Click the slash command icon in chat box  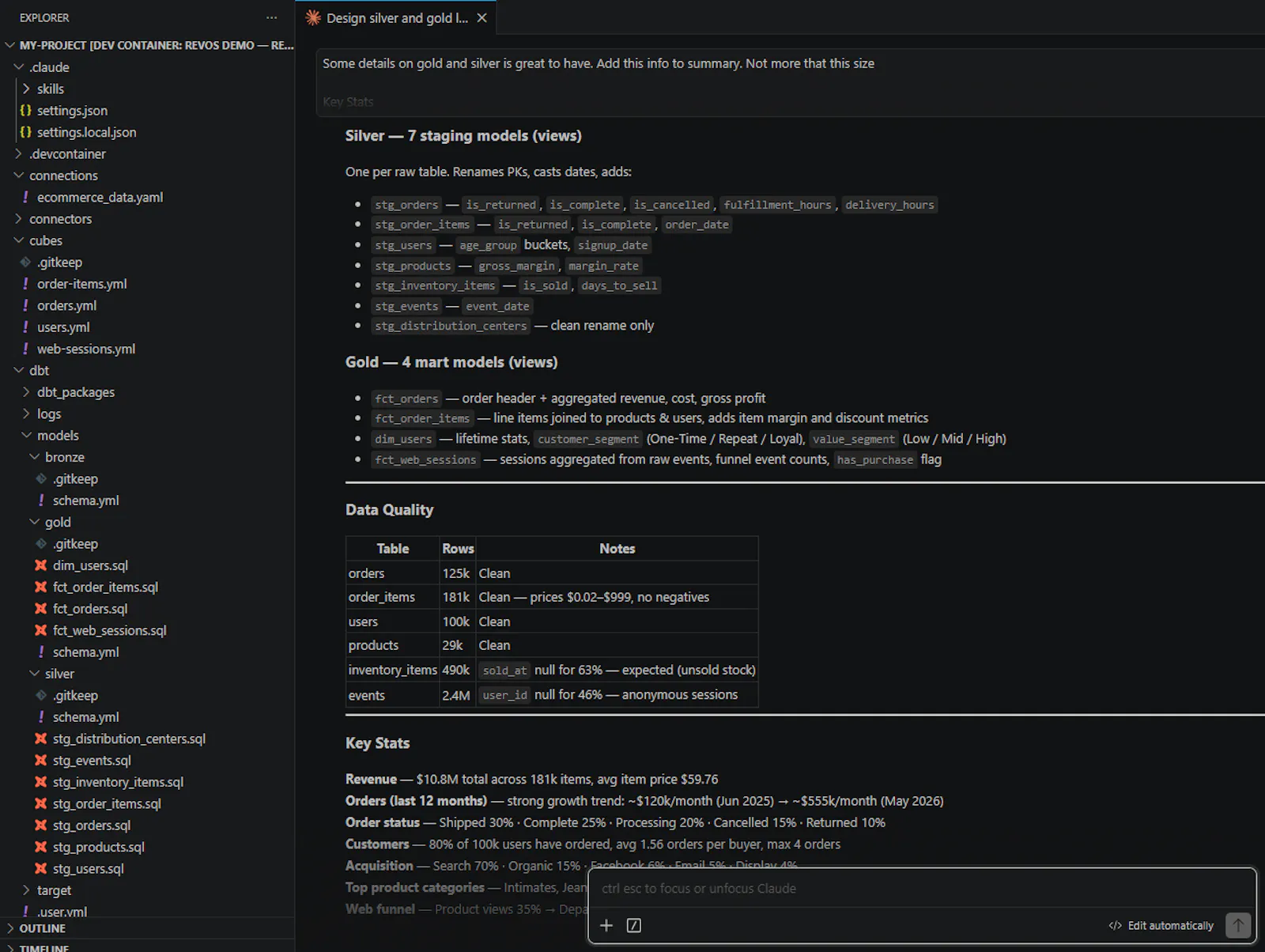(x=634, y=925)
